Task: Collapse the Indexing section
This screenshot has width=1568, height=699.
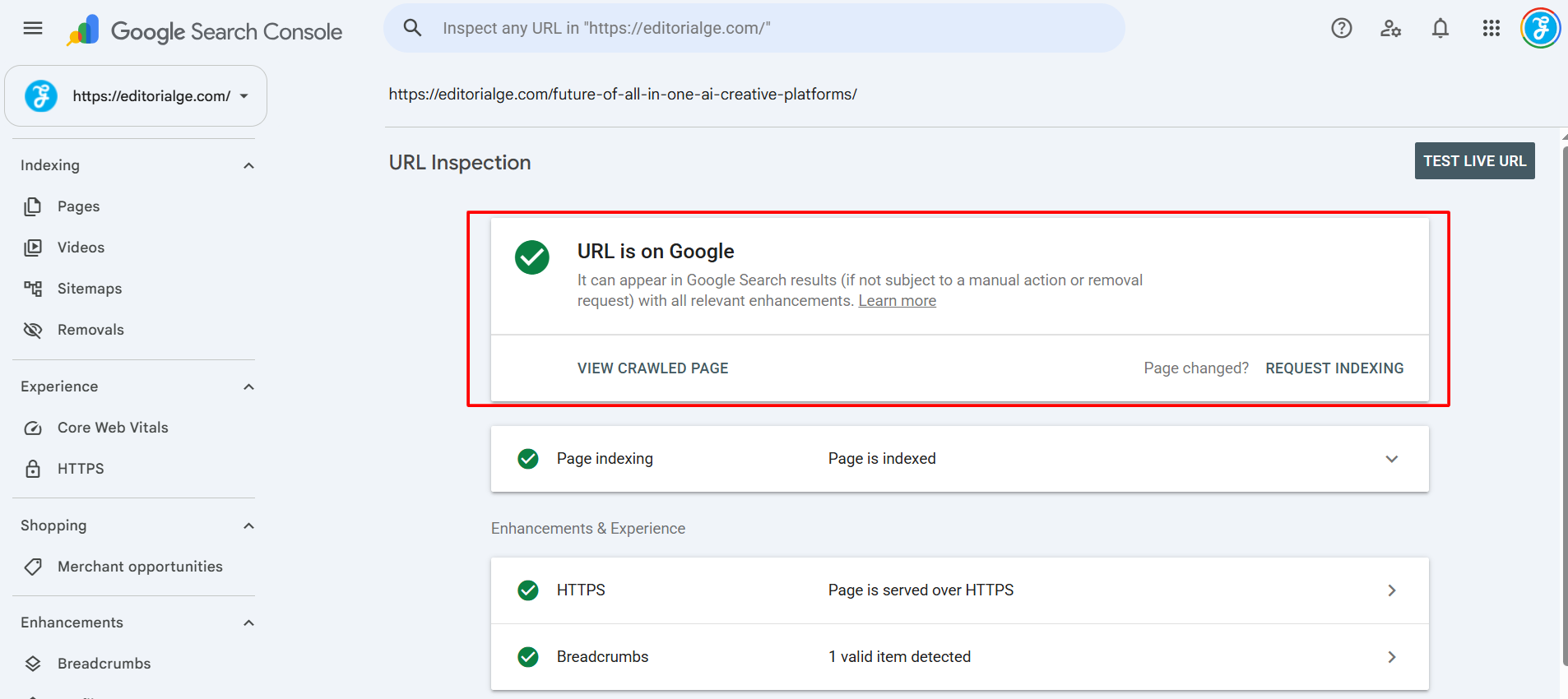Action: [x=249, y=165]
